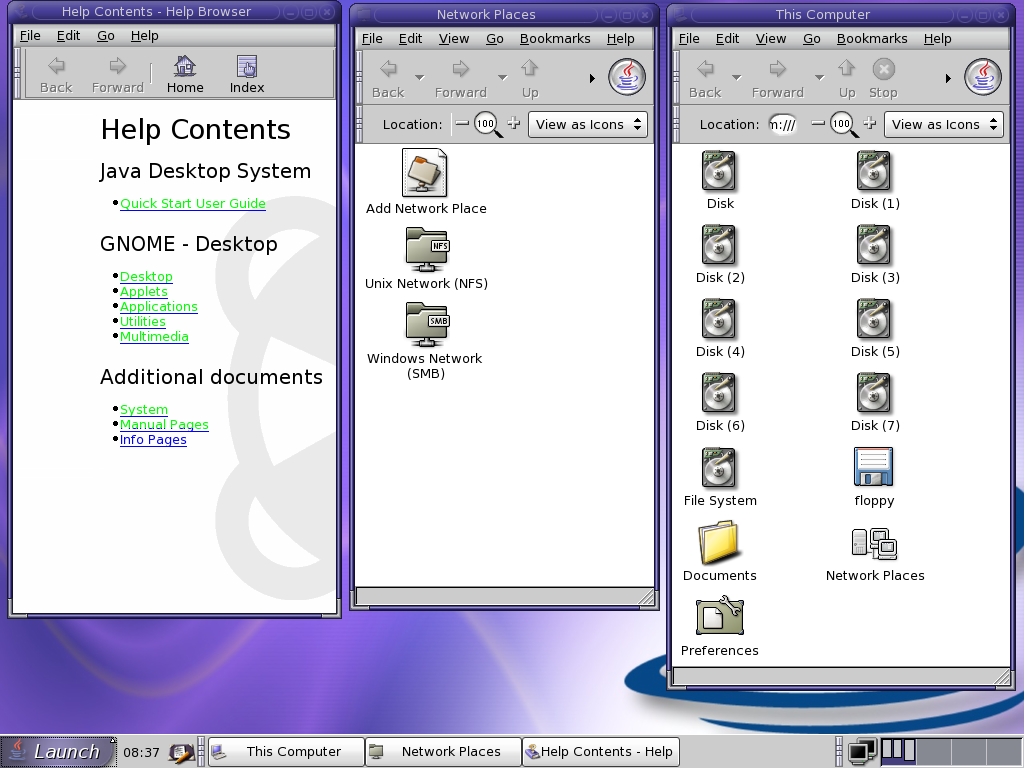Screen dimensions: 1024x768
Task: Zoom in with plus in This Computer
Action: [870, 123]
